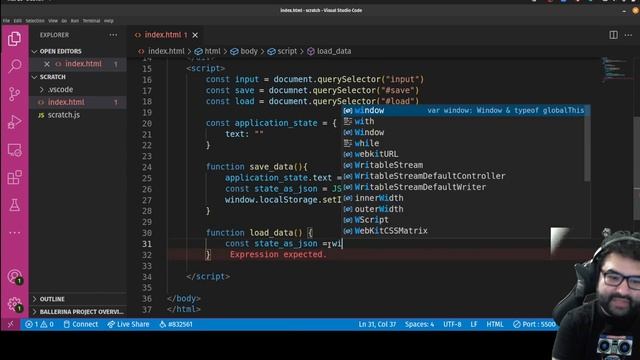Screen dimensions: 640x360
Task: Open the Explorer view in activity bar
Action: click(x=15, y=39)
